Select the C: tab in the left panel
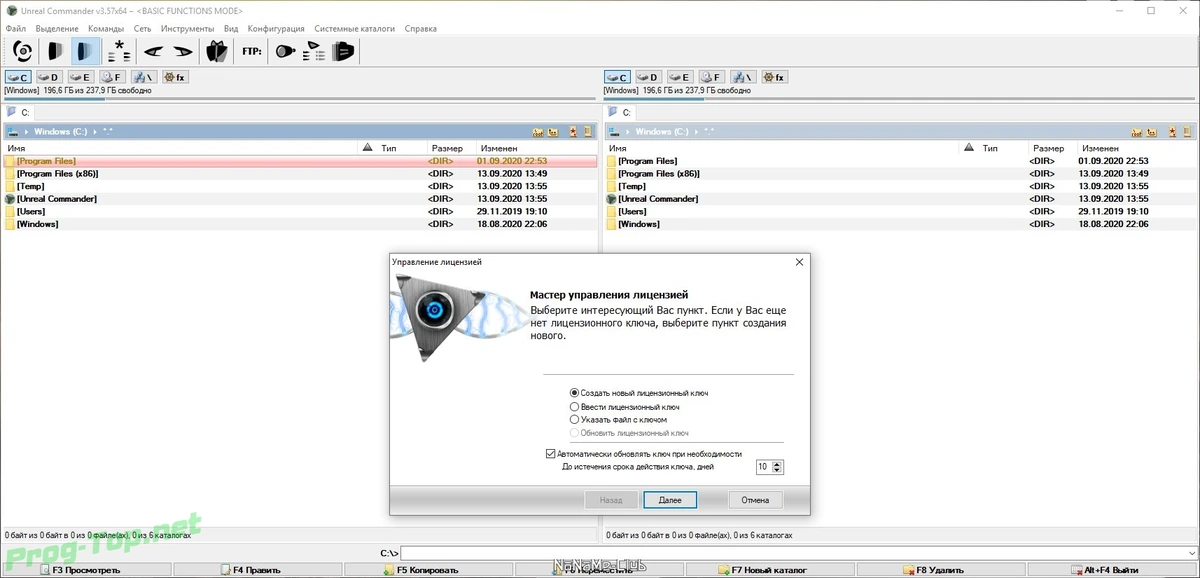The width and height of the screenshot is (1200, 578). pyautogui.click(x=19, y=113)
